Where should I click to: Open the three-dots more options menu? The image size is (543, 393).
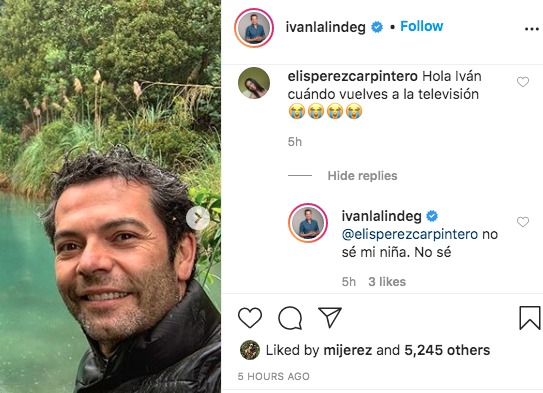(x=532, y=29)
